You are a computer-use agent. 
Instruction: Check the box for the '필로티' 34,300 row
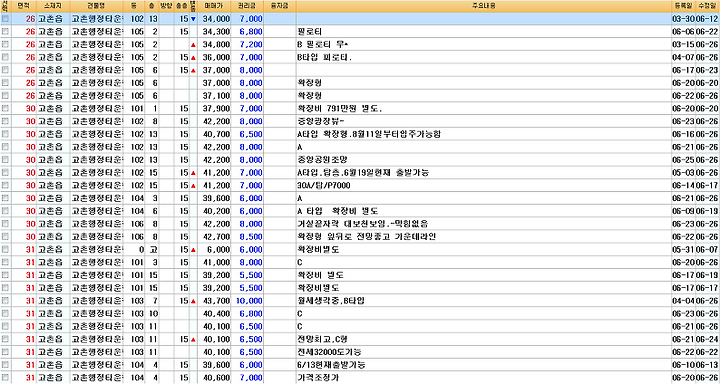(5, 32)
